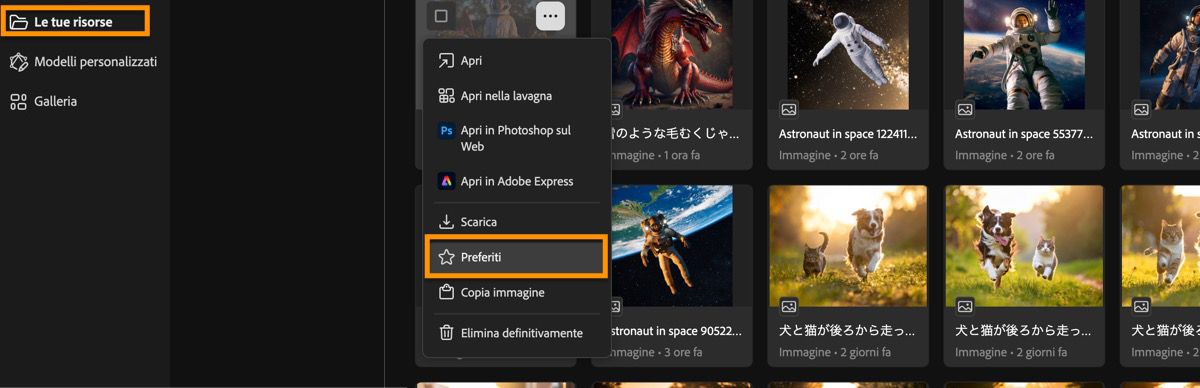This screenshot has height=388, width=1200.
Task: Click 'Immagine • 2 ore fa' under Astronaut 55377
Action: (x=1004, y=155)
